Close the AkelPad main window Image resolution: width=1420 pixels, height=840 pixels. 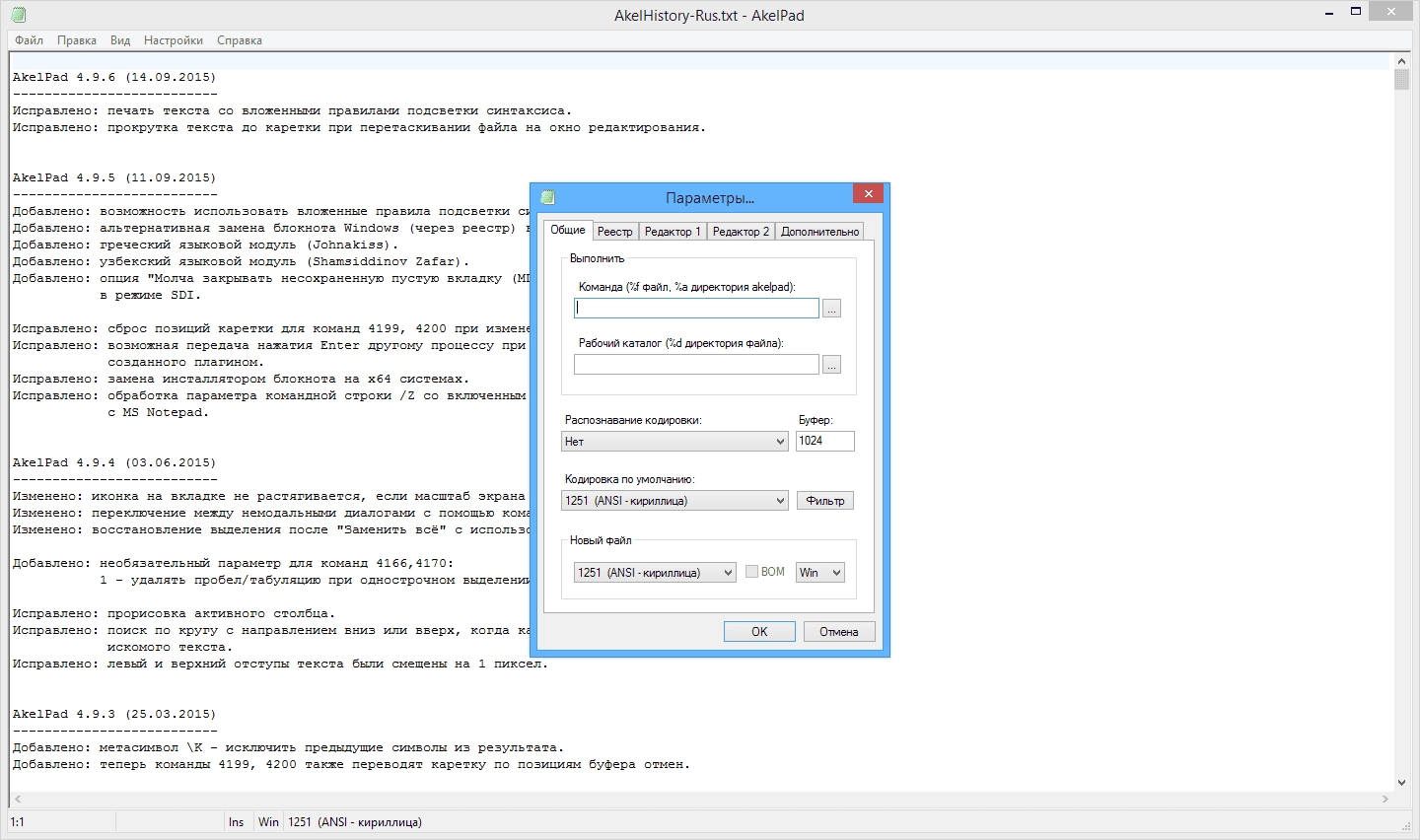(1391, 12)
